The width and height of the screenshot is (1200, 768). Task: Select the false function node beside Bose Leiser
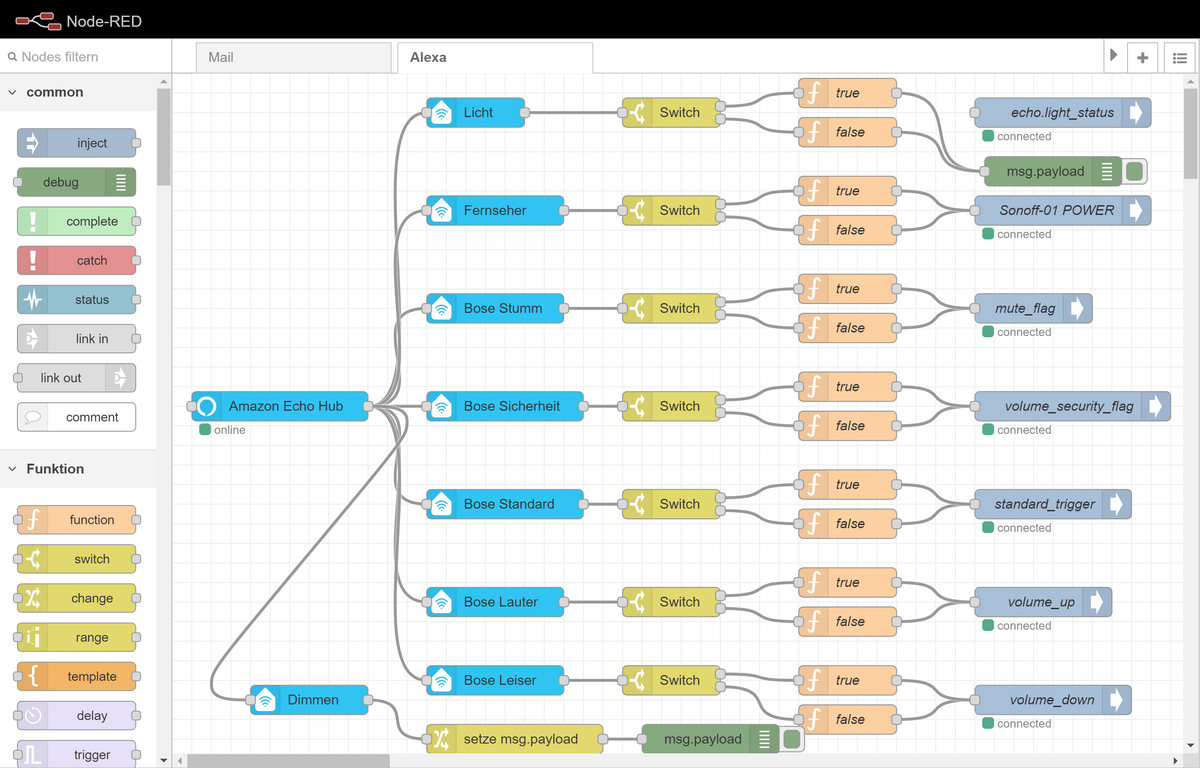coord(848,719)
